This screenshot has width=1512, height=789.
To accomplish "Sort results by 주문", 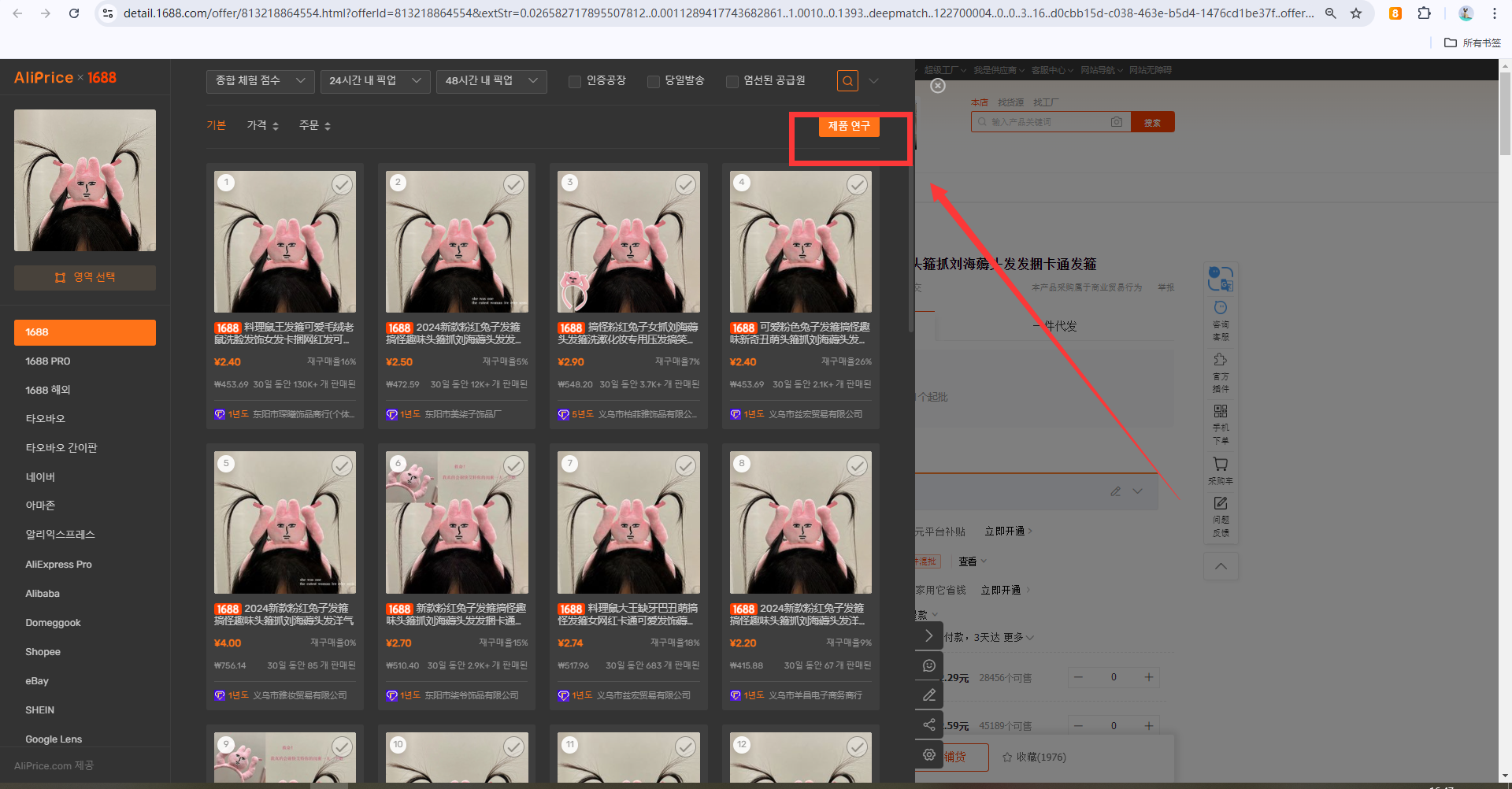I will (x=315, y=125).
